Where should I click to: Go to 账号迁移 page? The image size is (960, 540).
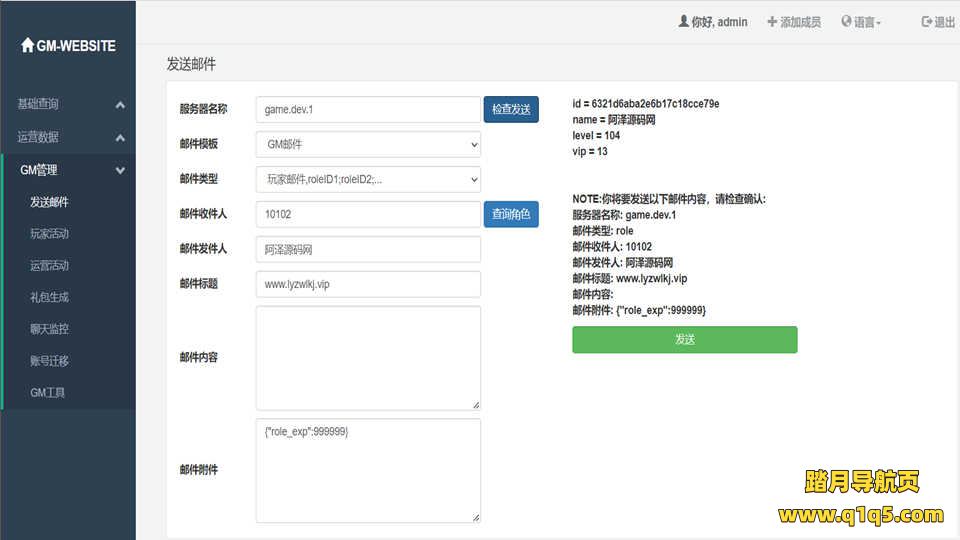click(x=49, y=361)
